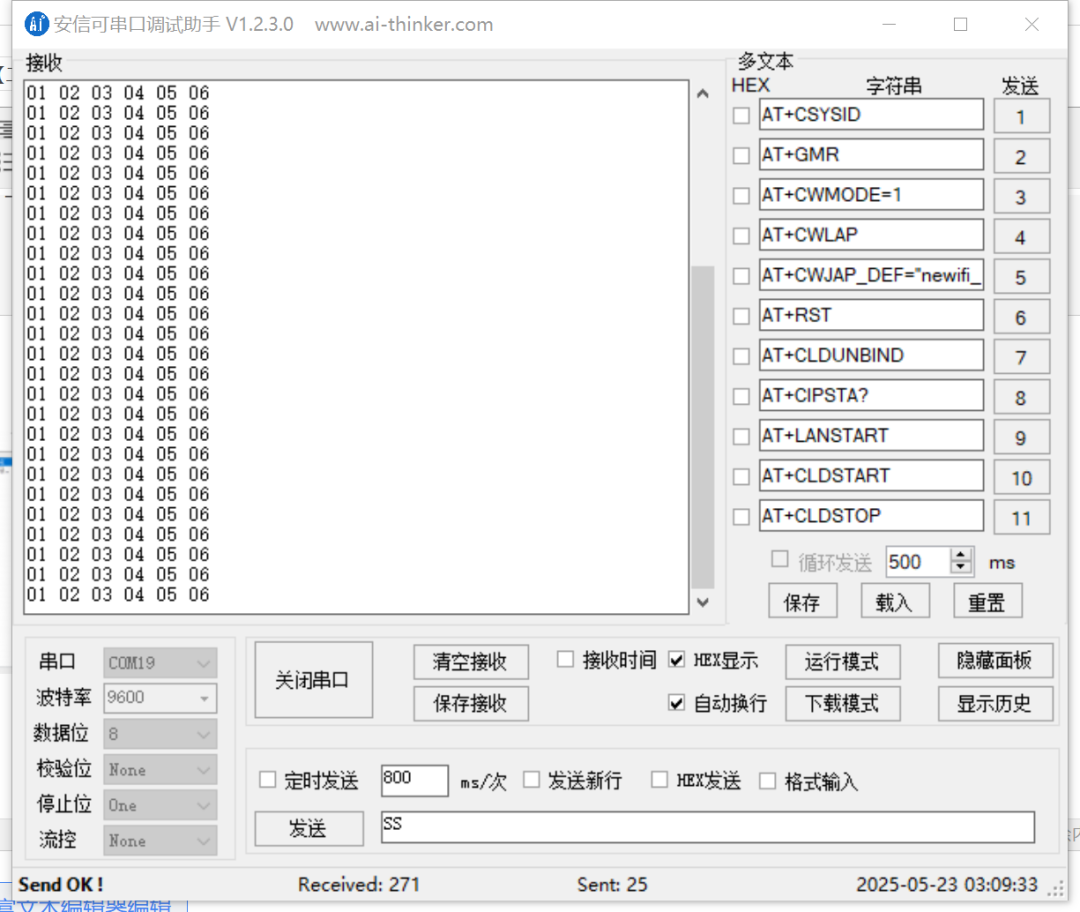Open the 波特率 9600 baud dropdown
The height and width of the screenshot is (912, 1080).
coord(160,698)
